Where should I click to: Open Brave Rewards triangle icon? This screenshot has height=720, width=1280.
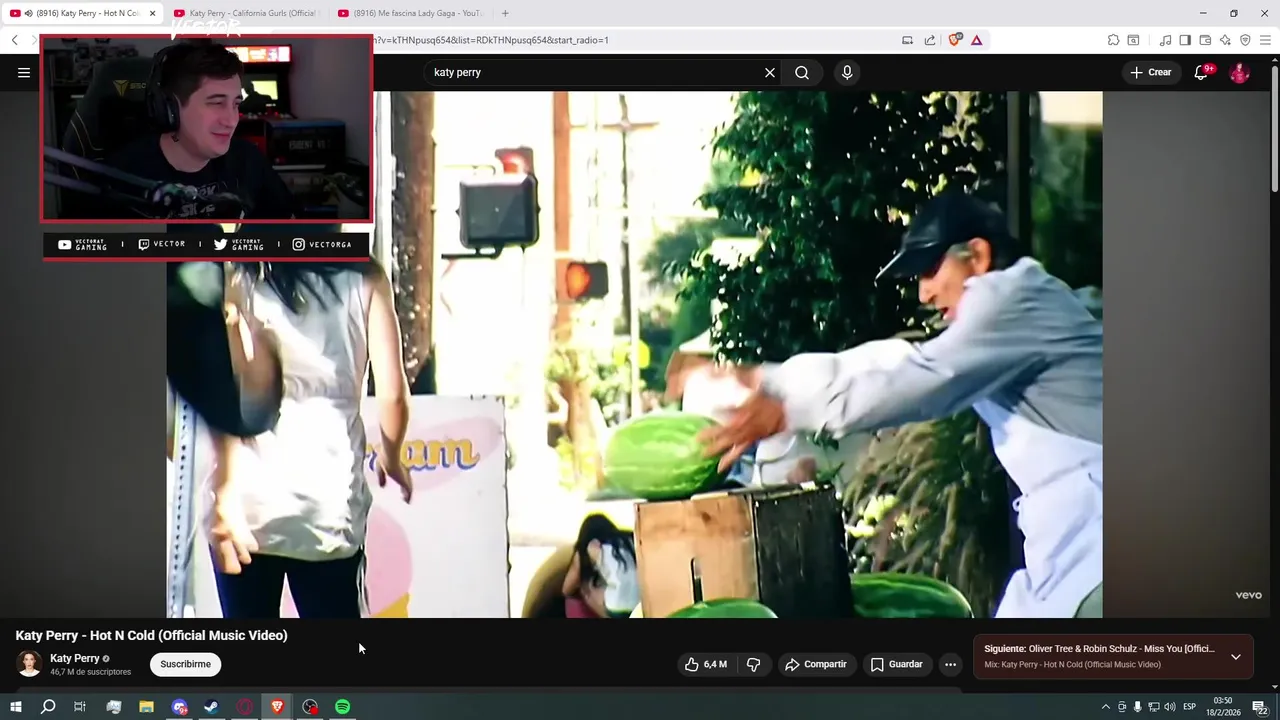click(x=977, y=40)
